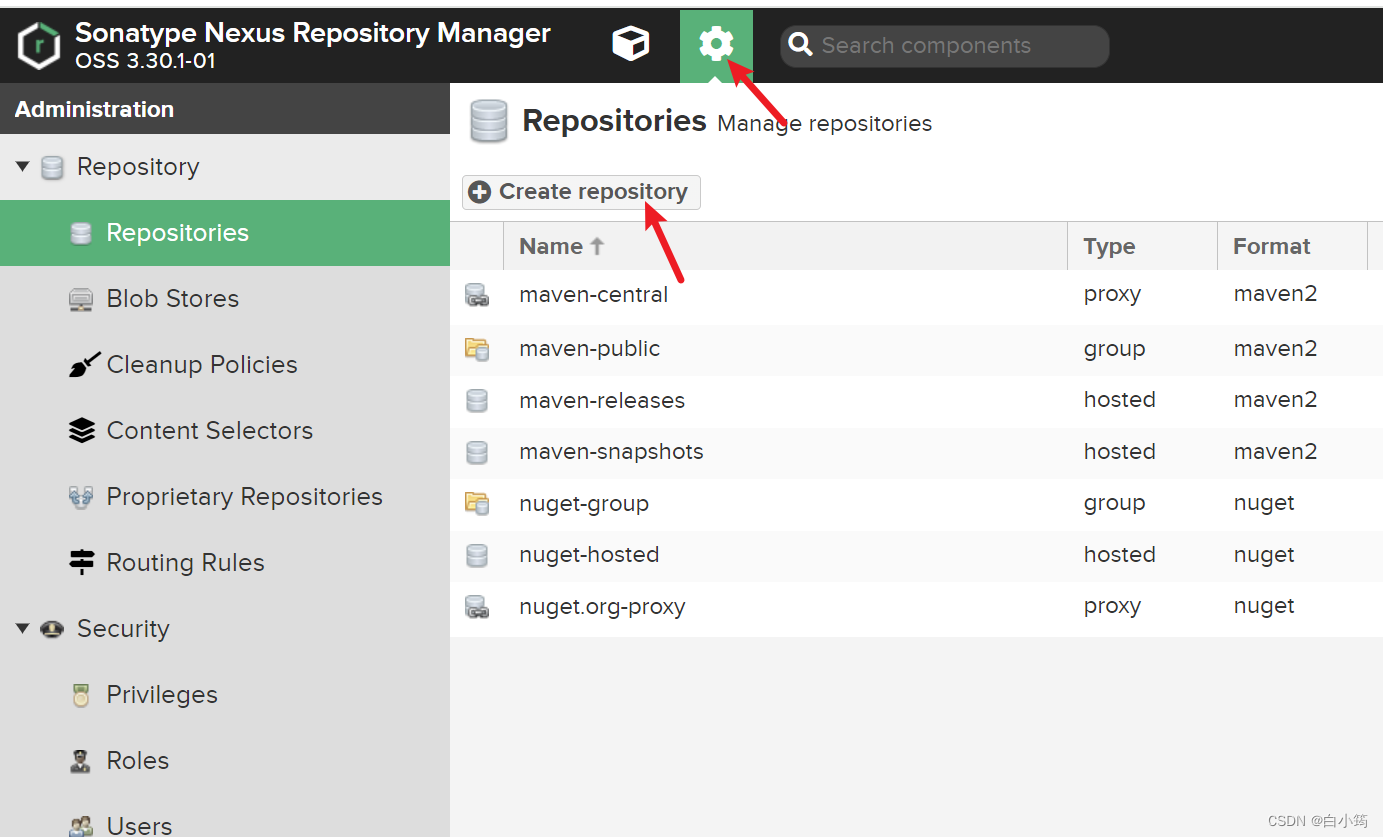1383x837 pixels.
Task: Click the magnifier icon in search box
Action: 800,45
